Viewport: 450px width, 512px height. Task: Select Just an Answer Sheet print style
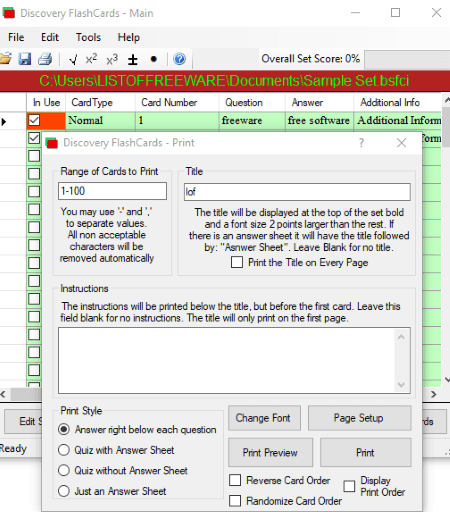(64, 491)
